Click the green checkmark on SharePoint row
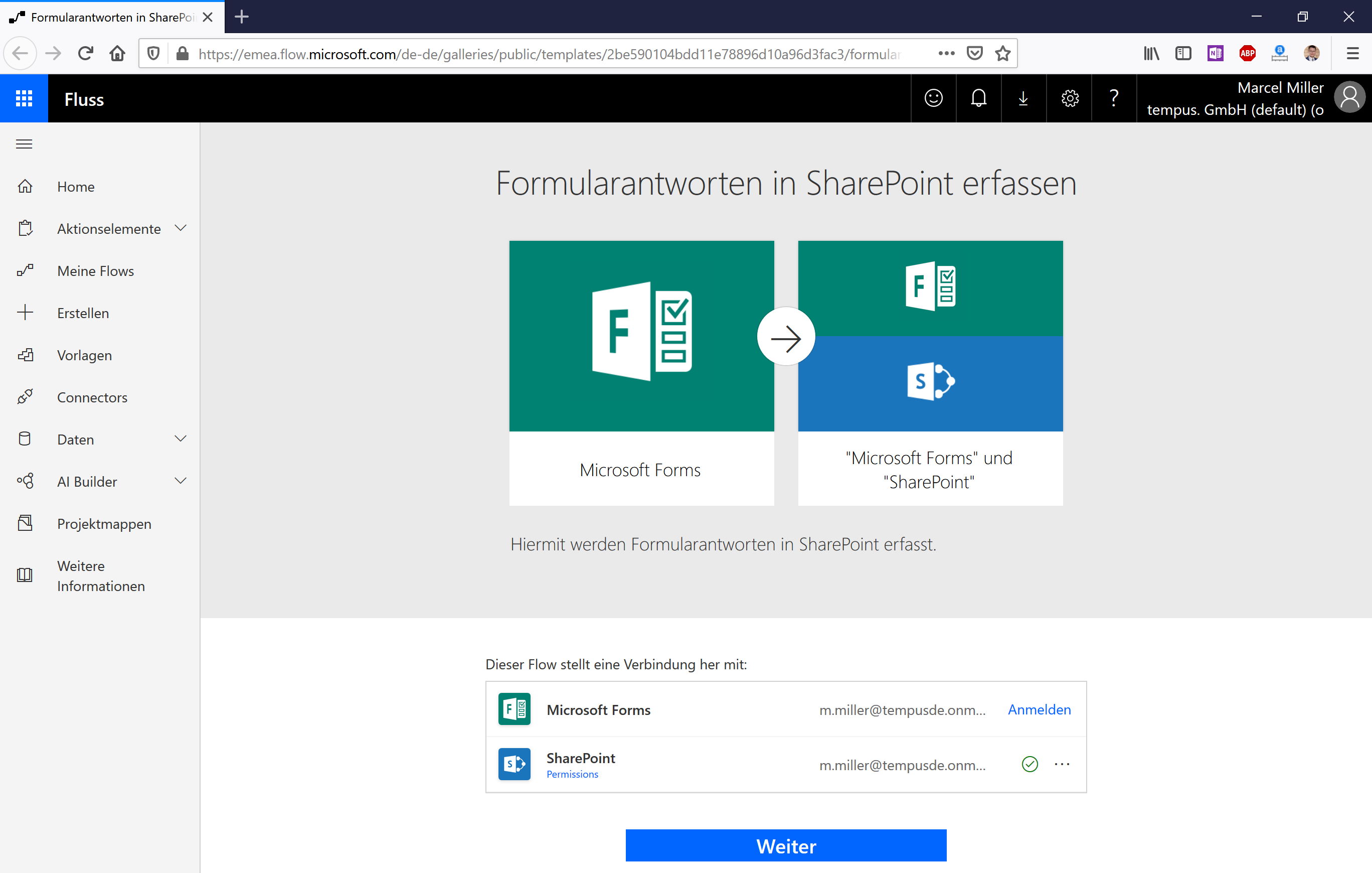1372x873 pixels. click(1030, 764)
